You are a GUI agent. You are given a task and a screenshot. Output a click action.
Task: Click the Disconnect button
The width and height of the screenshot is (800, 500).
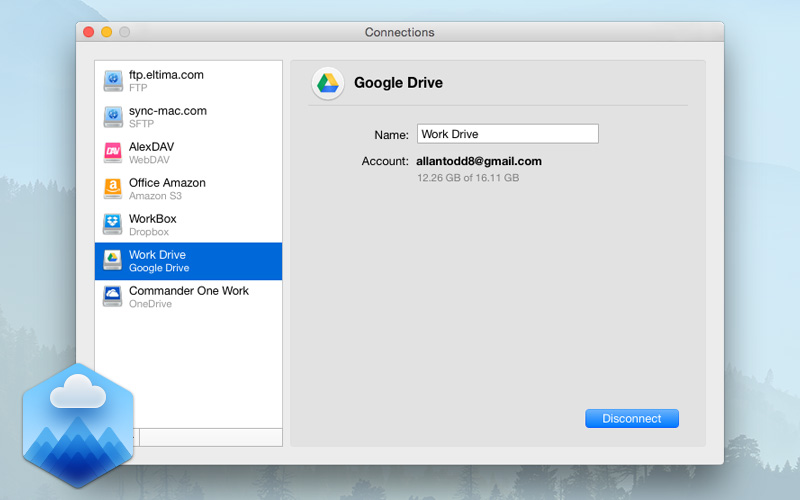(x=632, y=418)
